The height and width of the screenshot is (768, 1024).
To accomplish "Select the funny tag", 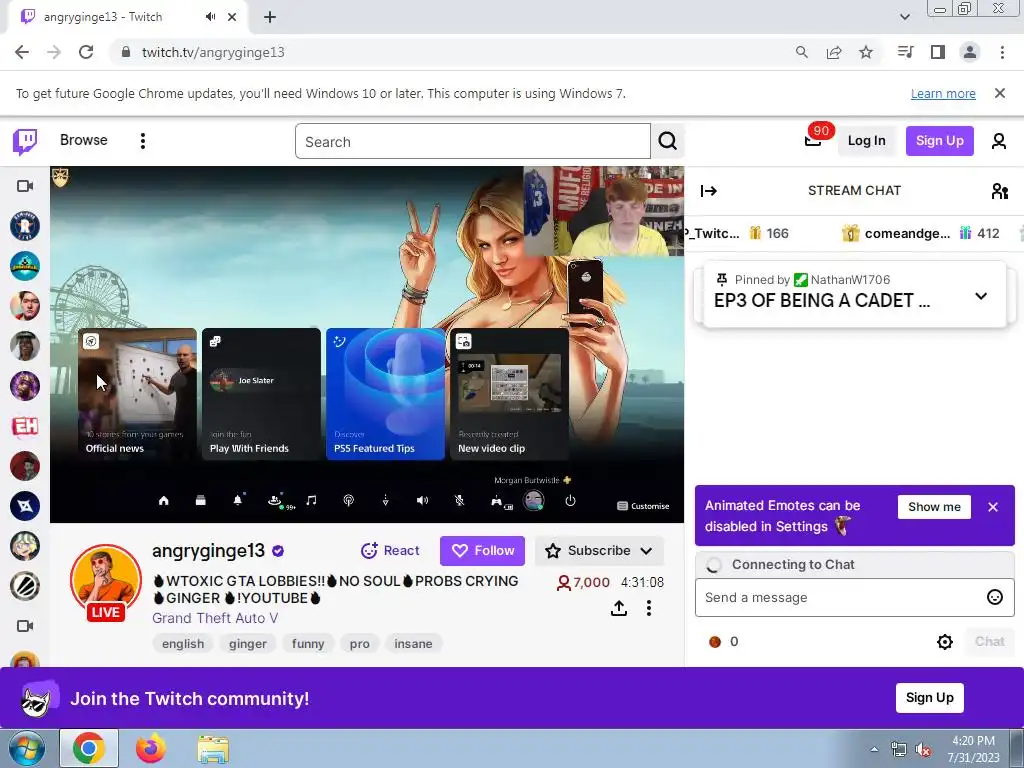I will (308, 643).
